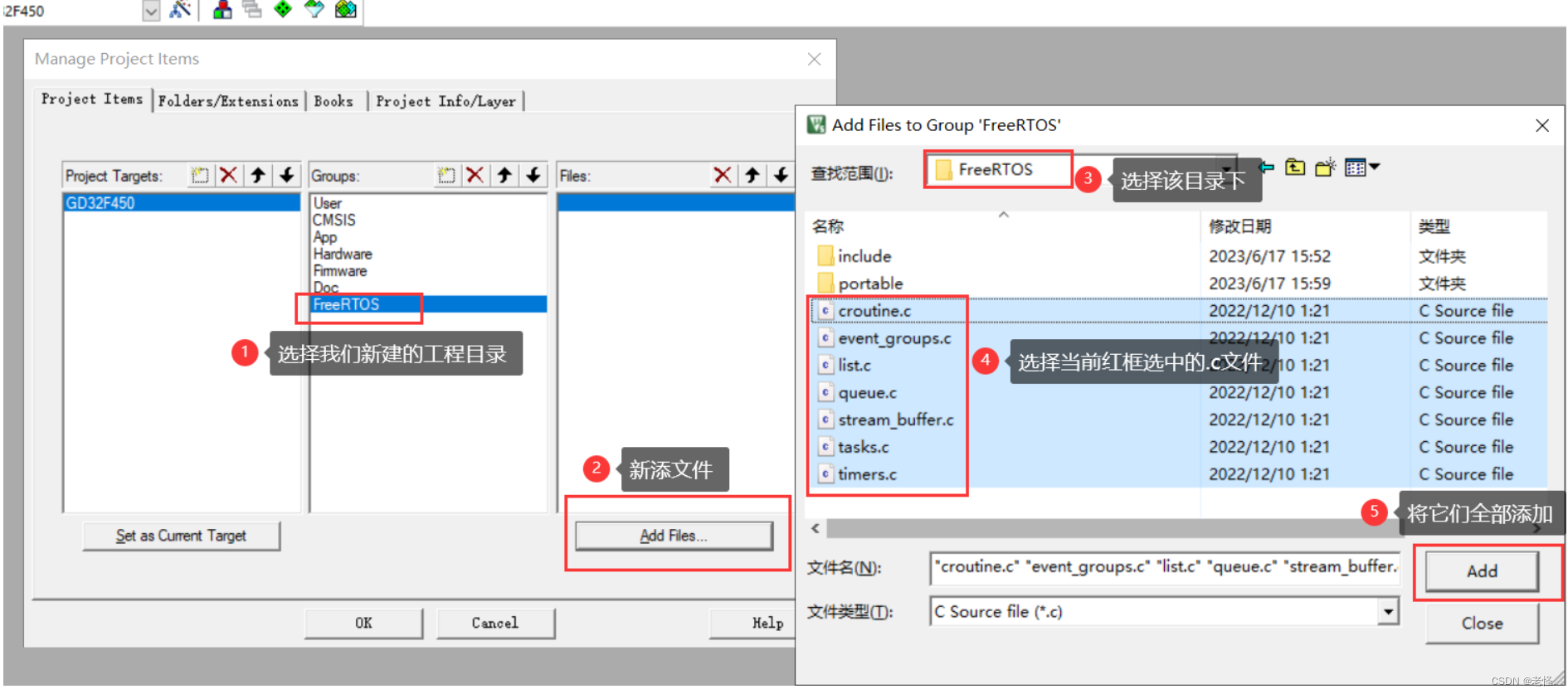Click the target options wand toolbar icon

point(180,10)
